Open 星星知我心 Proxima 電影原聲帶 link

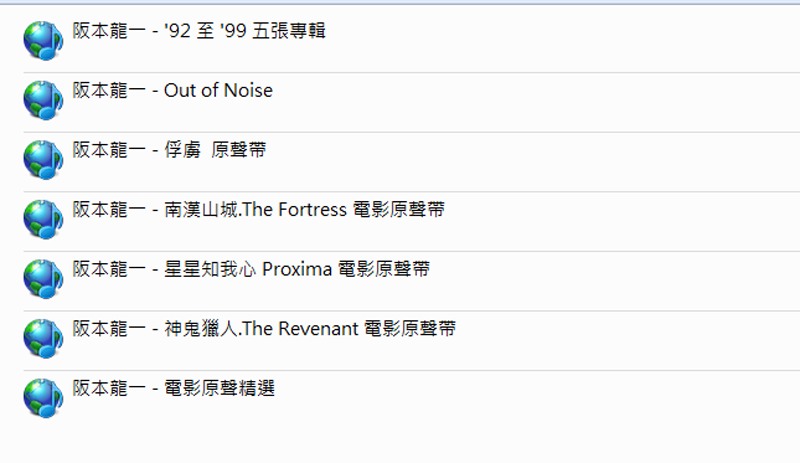click(251, 269)
